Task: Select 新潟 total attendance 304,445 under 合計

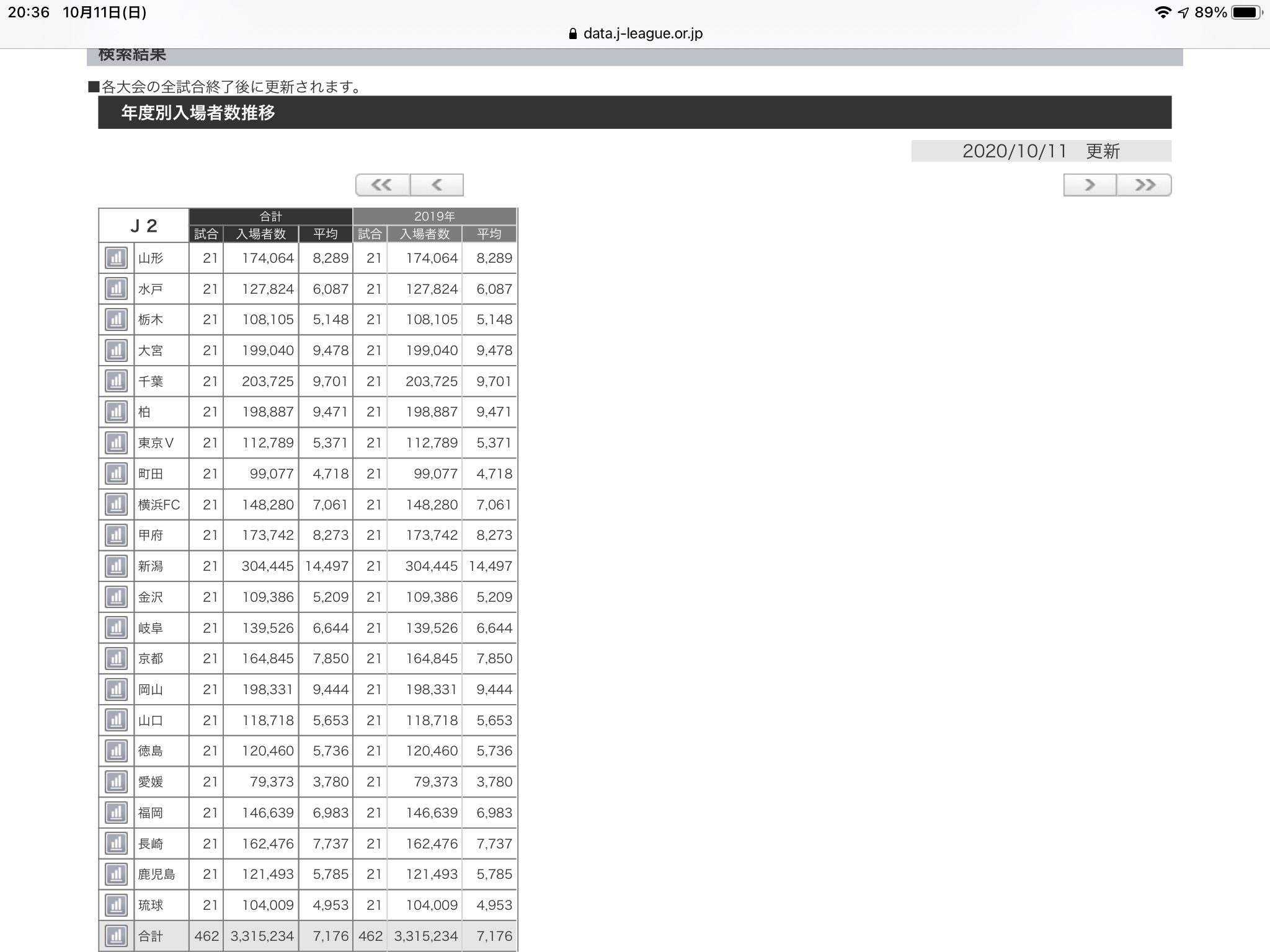Action: pos(268,566)
